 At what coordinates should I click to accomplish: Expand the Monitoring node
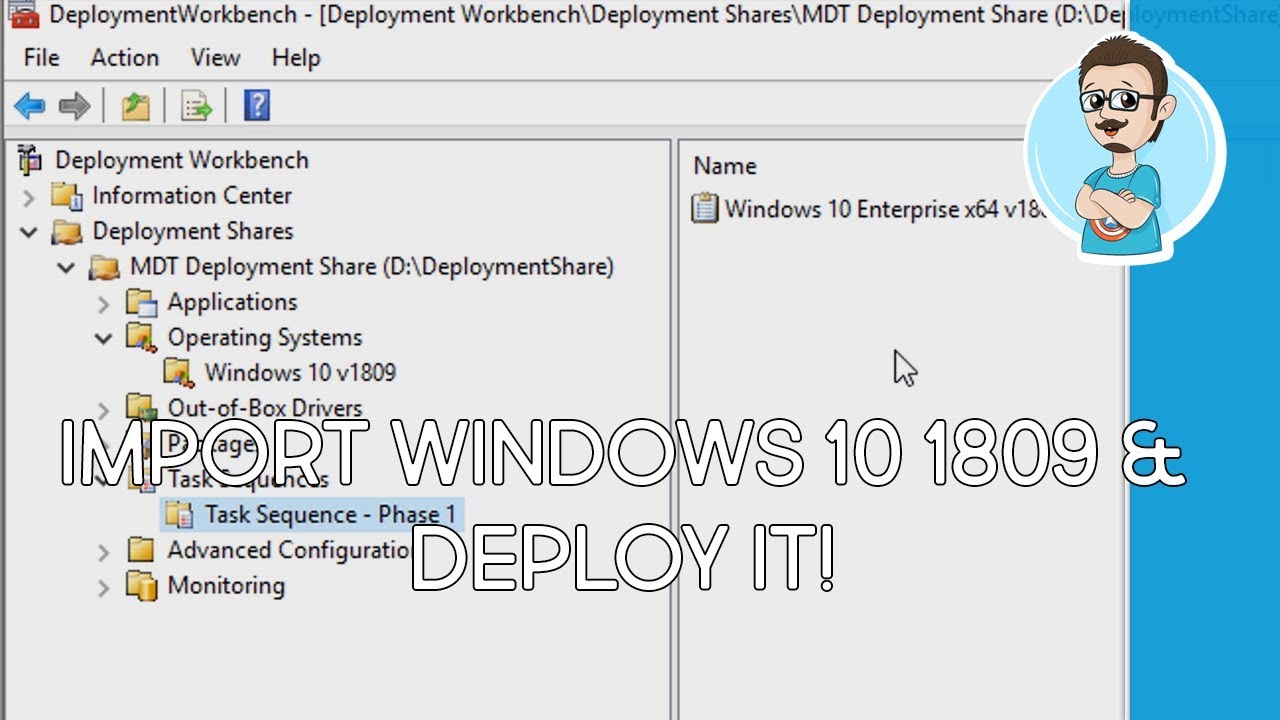104,587
